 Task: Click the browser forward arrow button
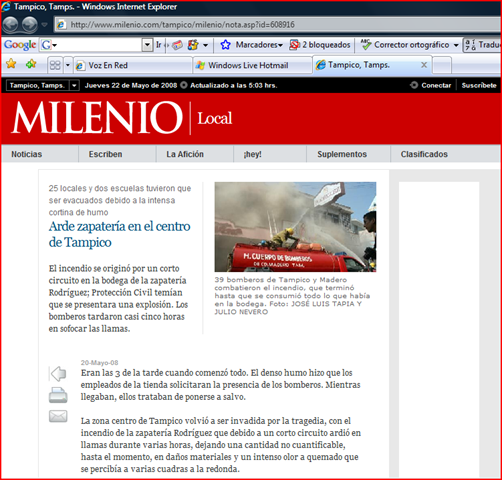30,24
